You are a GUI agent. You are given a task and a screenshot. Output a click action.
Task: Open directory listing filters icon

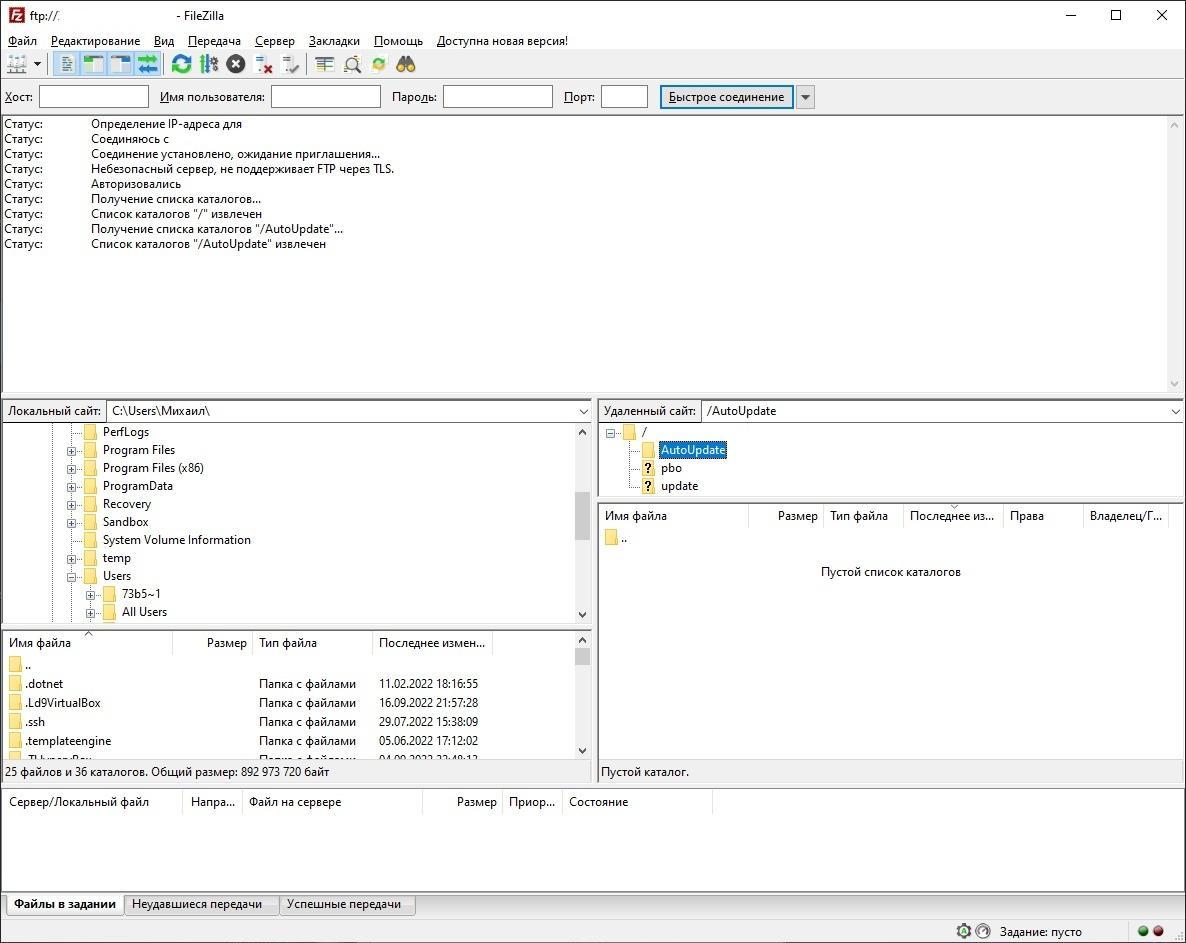tap(324, 64)
